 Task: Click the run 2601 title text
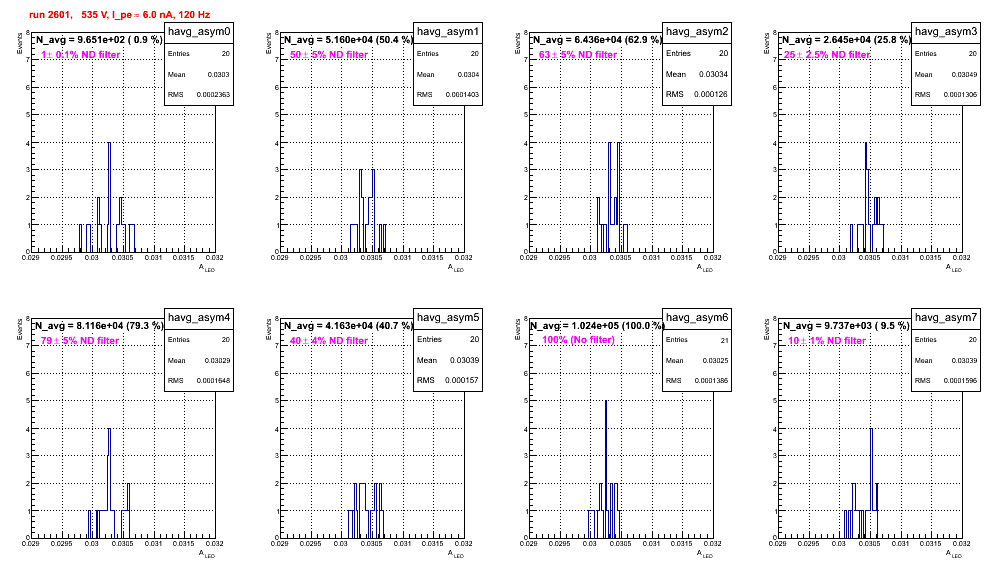[x=119, y=15]
